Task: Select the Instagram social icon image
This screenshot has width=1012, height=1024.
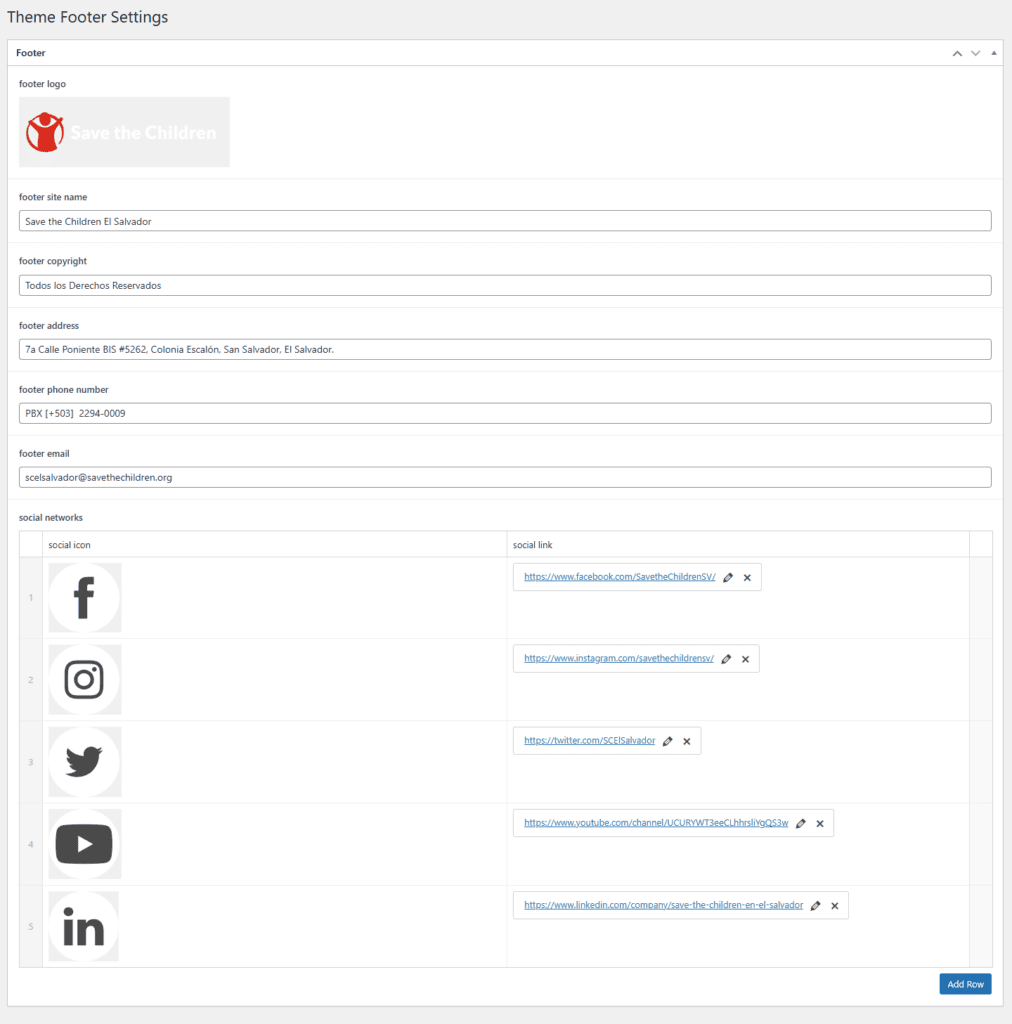Action: pos(85,679)
